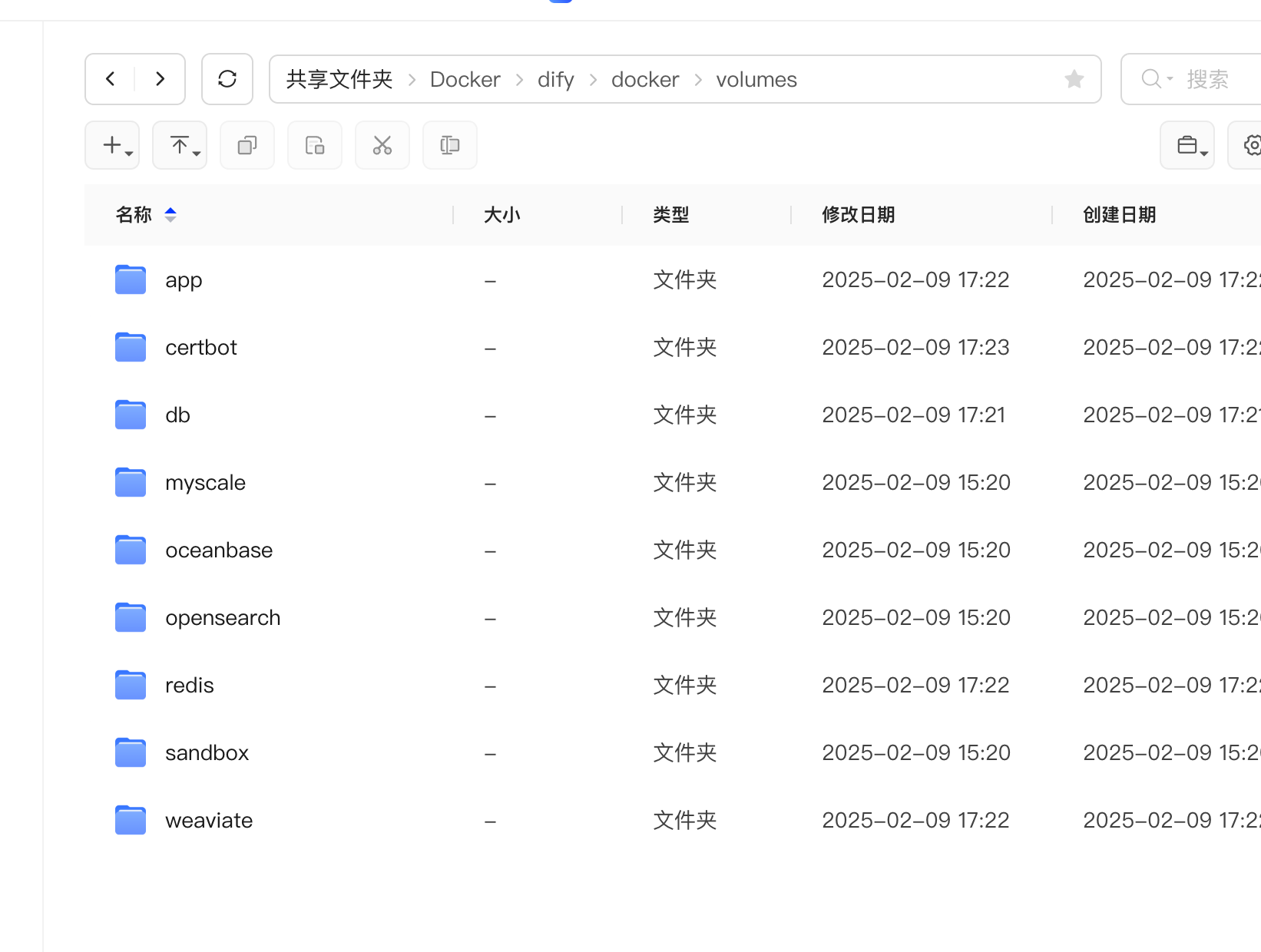Click the scissors cut icon
Image resolution: width=1261 pixels, height=952 pixels.
click(382, 145)
